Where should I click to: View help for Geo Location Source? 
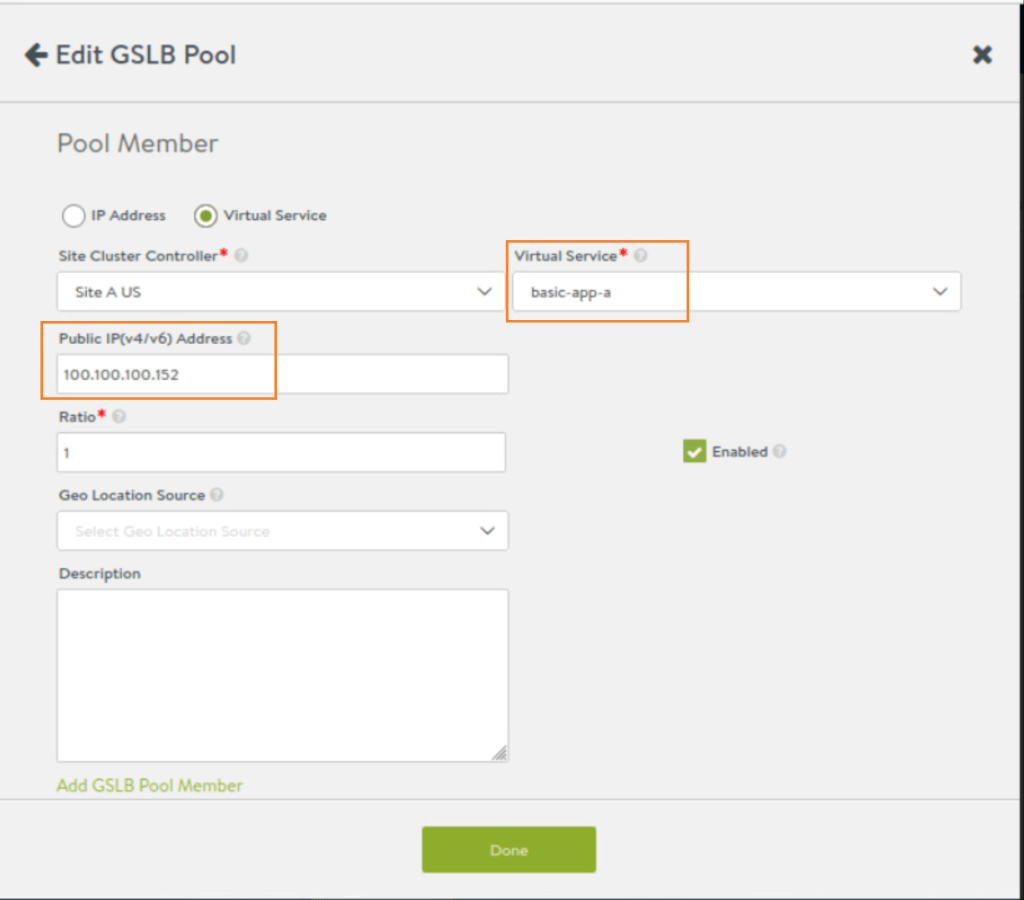pyautogui.click(x=217, y=495)
